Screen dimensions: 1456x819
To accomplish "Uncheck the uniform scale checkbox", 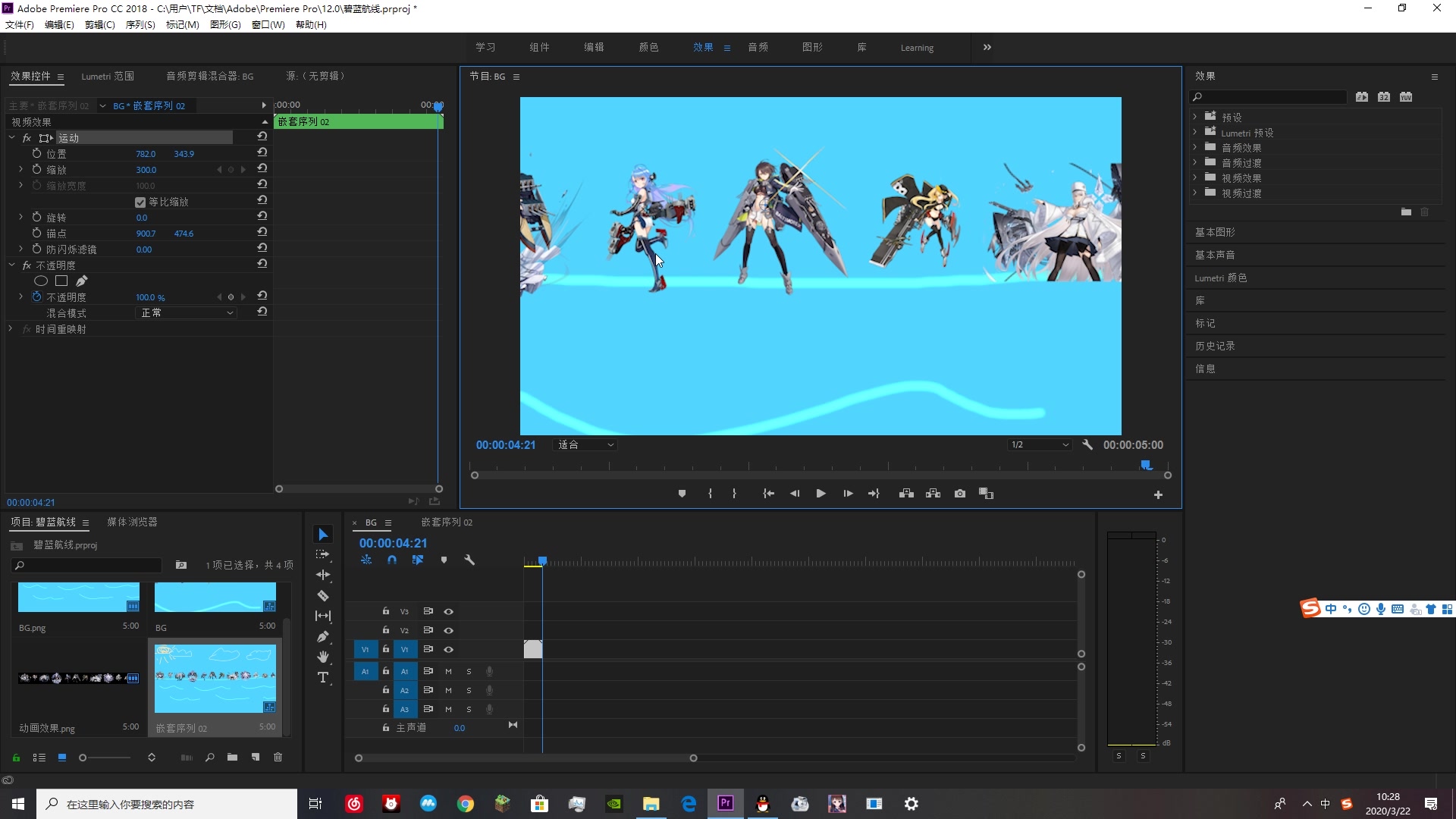I will (x=140, y=202).
